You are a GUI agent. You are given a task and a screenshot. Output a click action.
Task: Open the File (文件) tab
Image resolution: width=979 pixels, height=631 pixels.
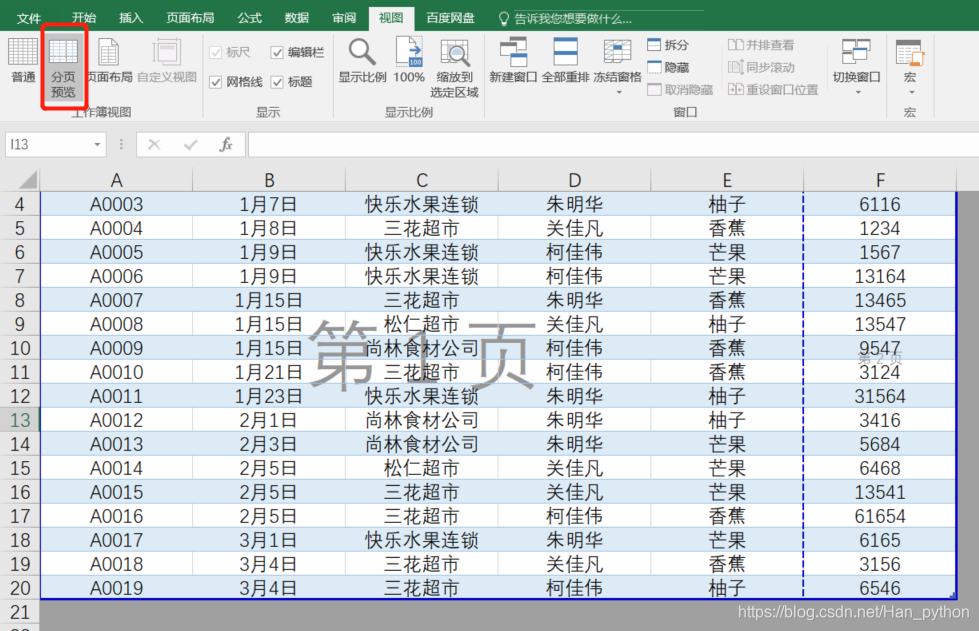point(29,18)
